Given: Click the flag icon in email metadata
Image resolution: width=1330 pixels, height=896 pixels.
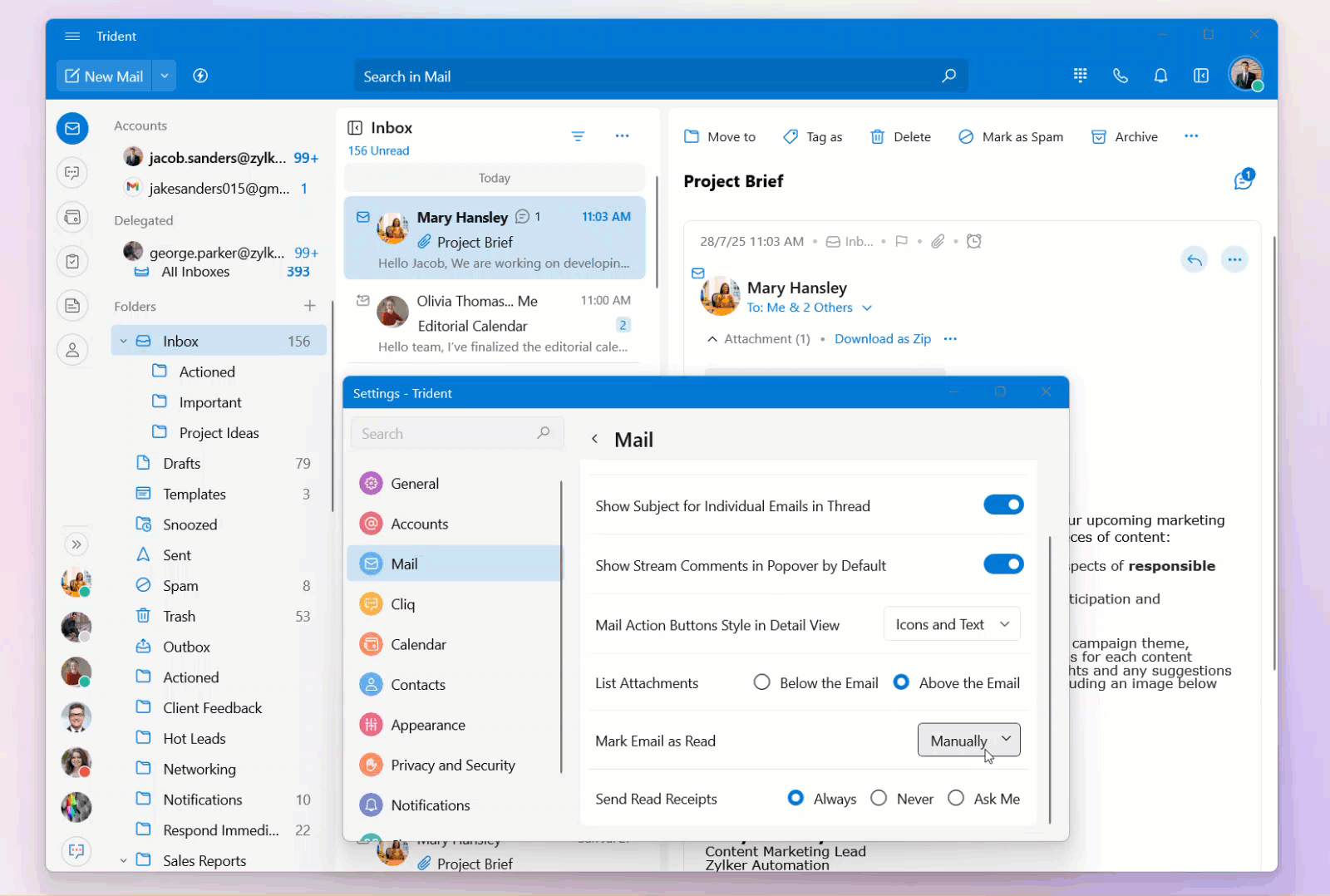Looking at the screenshot, I should (901, 242).
